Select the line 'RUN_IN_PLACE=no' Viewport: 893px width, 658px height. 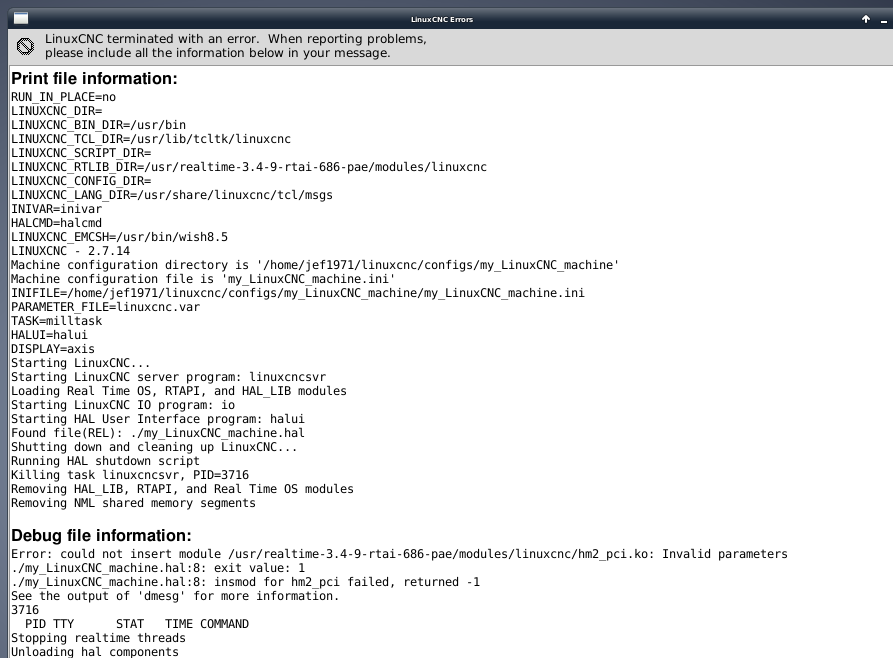coord(63,97)
